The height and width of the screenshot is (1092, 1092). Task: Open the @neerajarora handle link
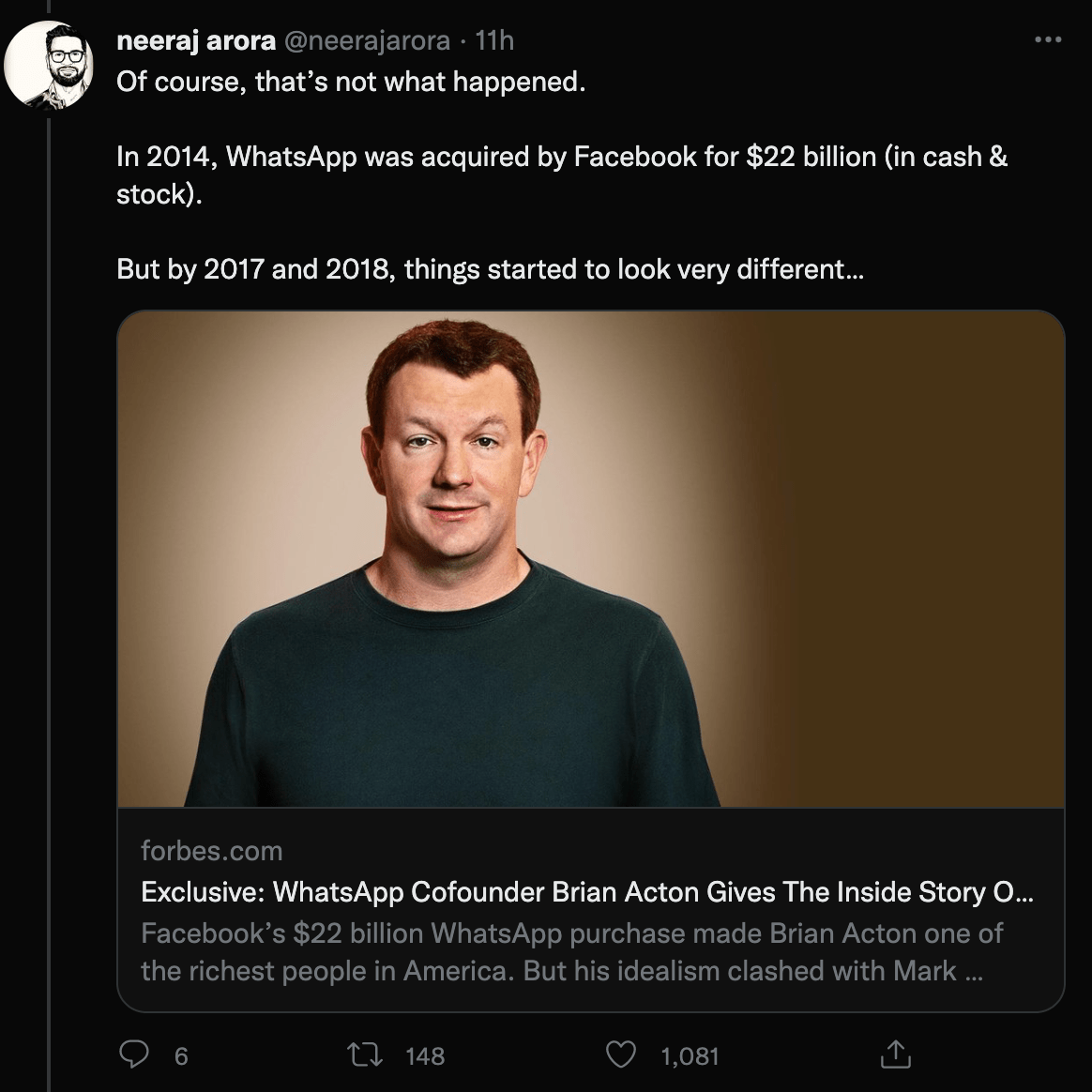coord(367,41)
